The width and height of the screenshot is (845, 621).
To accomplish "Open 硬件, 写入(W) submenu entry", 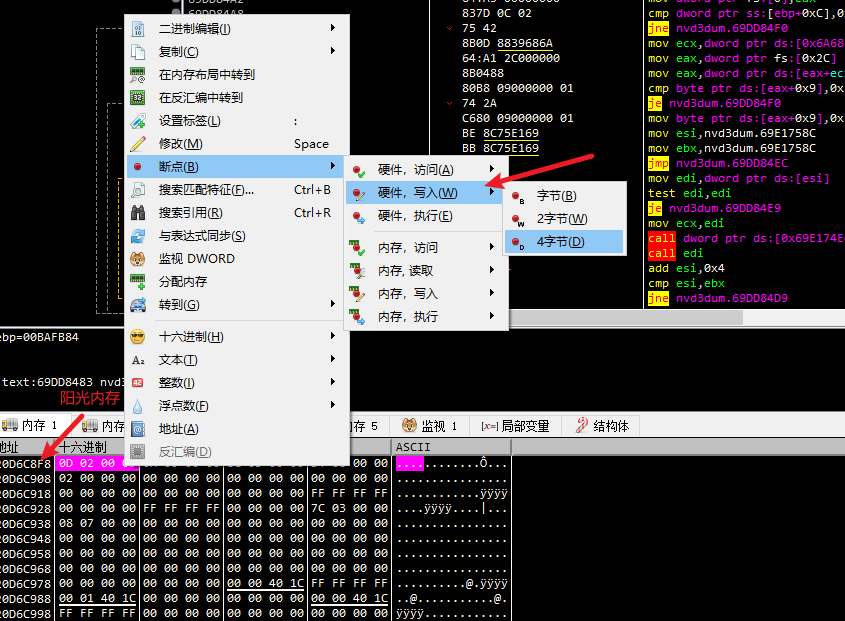I will pyautogui.click(x=424, y=193).
